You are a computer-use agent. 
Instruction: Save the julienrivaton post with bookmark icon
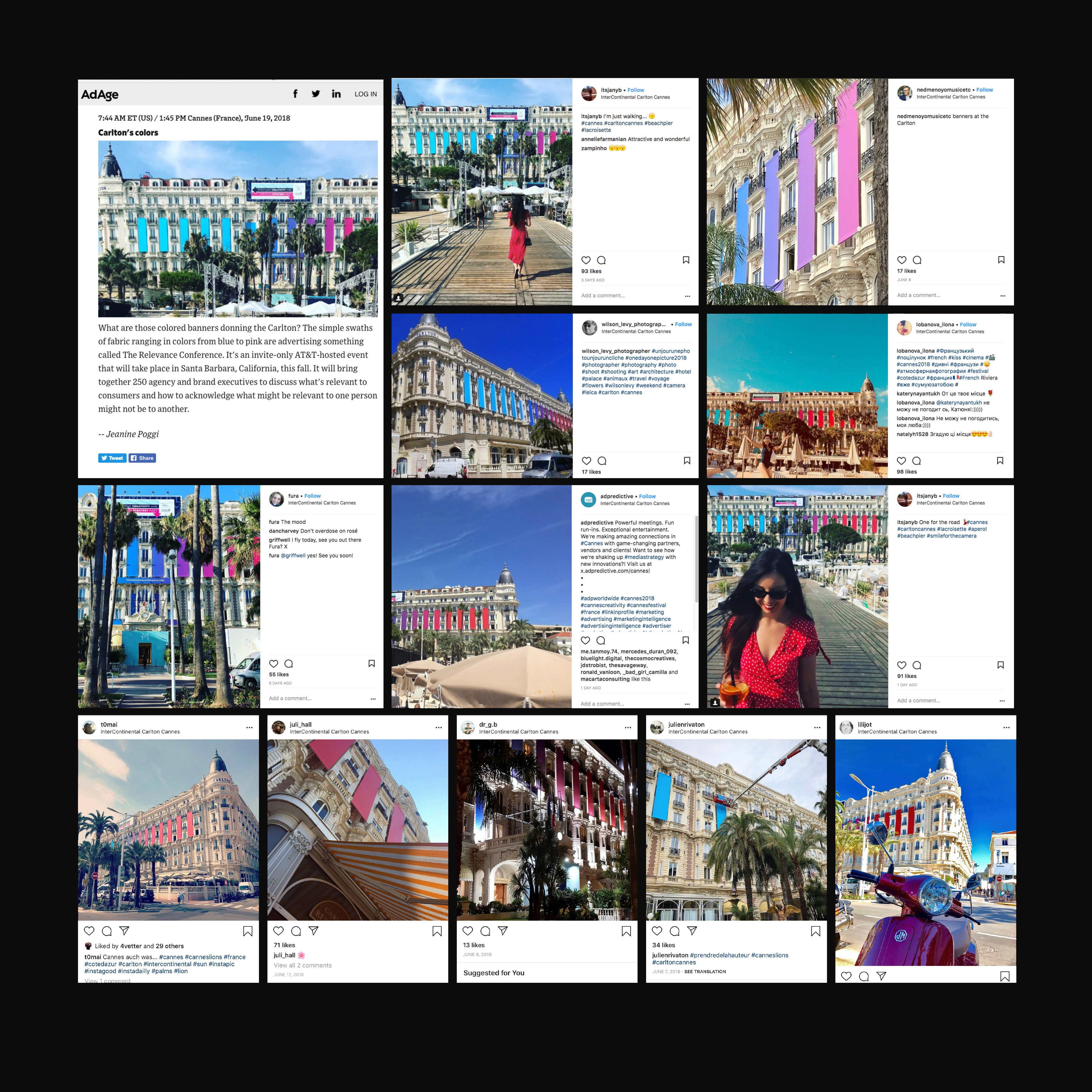815,931
